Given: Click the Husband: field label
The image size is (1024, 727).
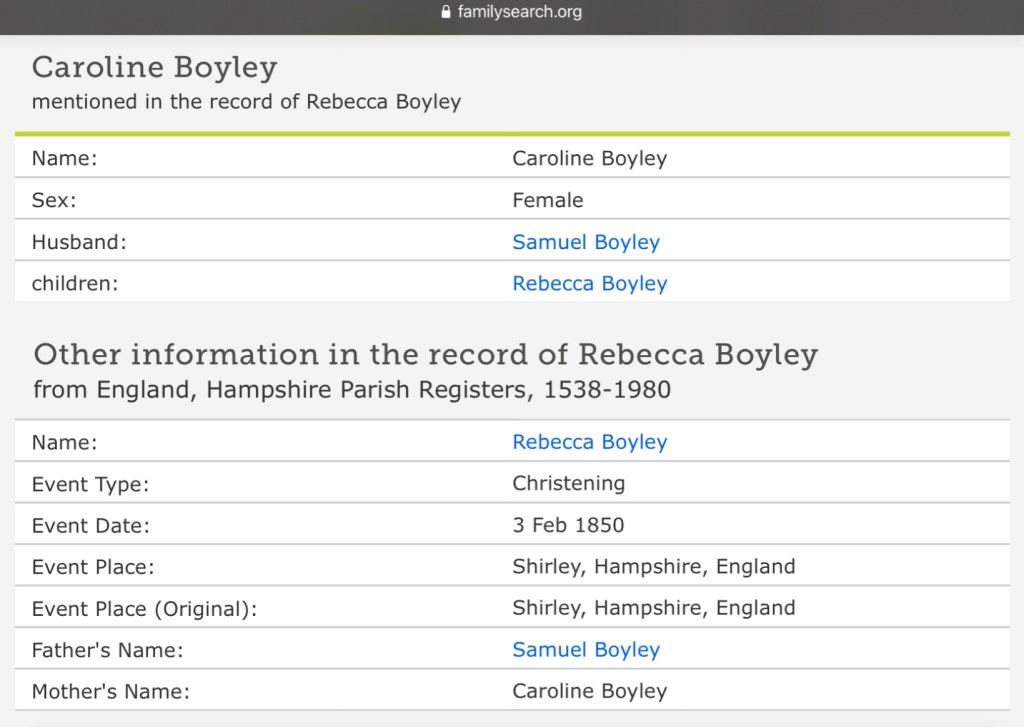Looking at the screenshot, I should point(79,242).
